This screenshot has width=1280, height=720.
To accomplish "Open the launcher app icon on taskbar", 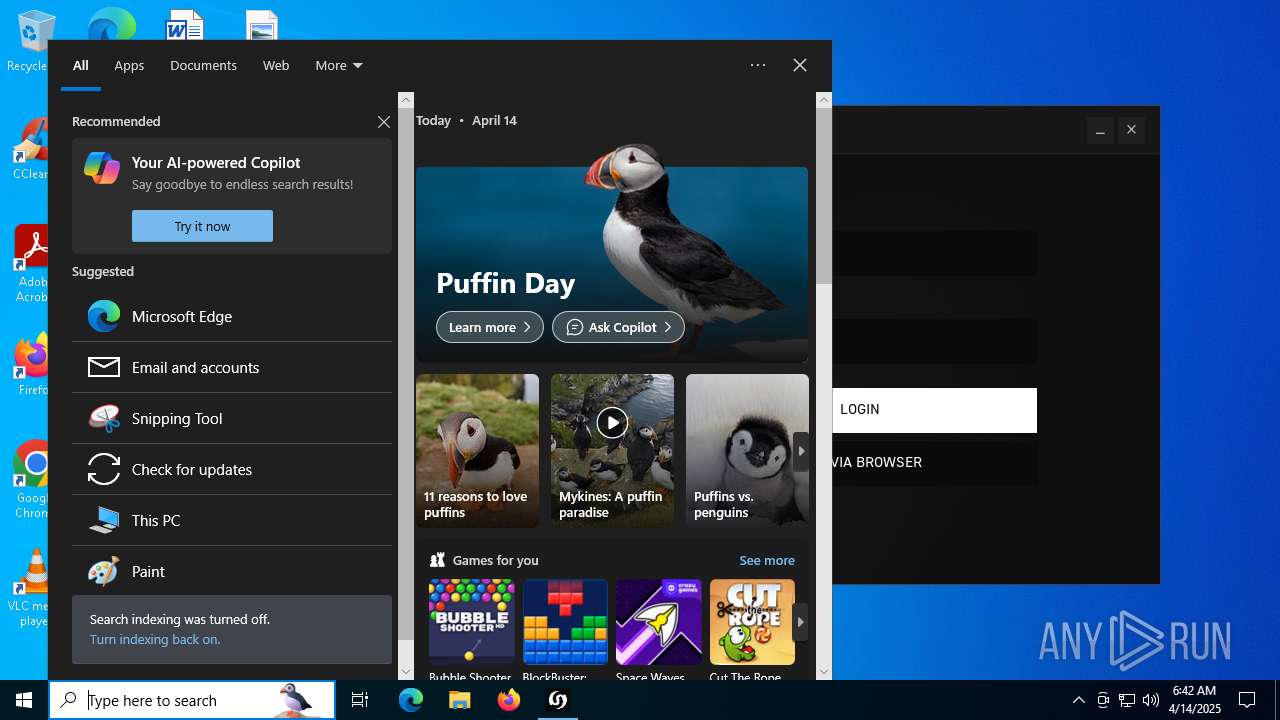I will [558, 700].
